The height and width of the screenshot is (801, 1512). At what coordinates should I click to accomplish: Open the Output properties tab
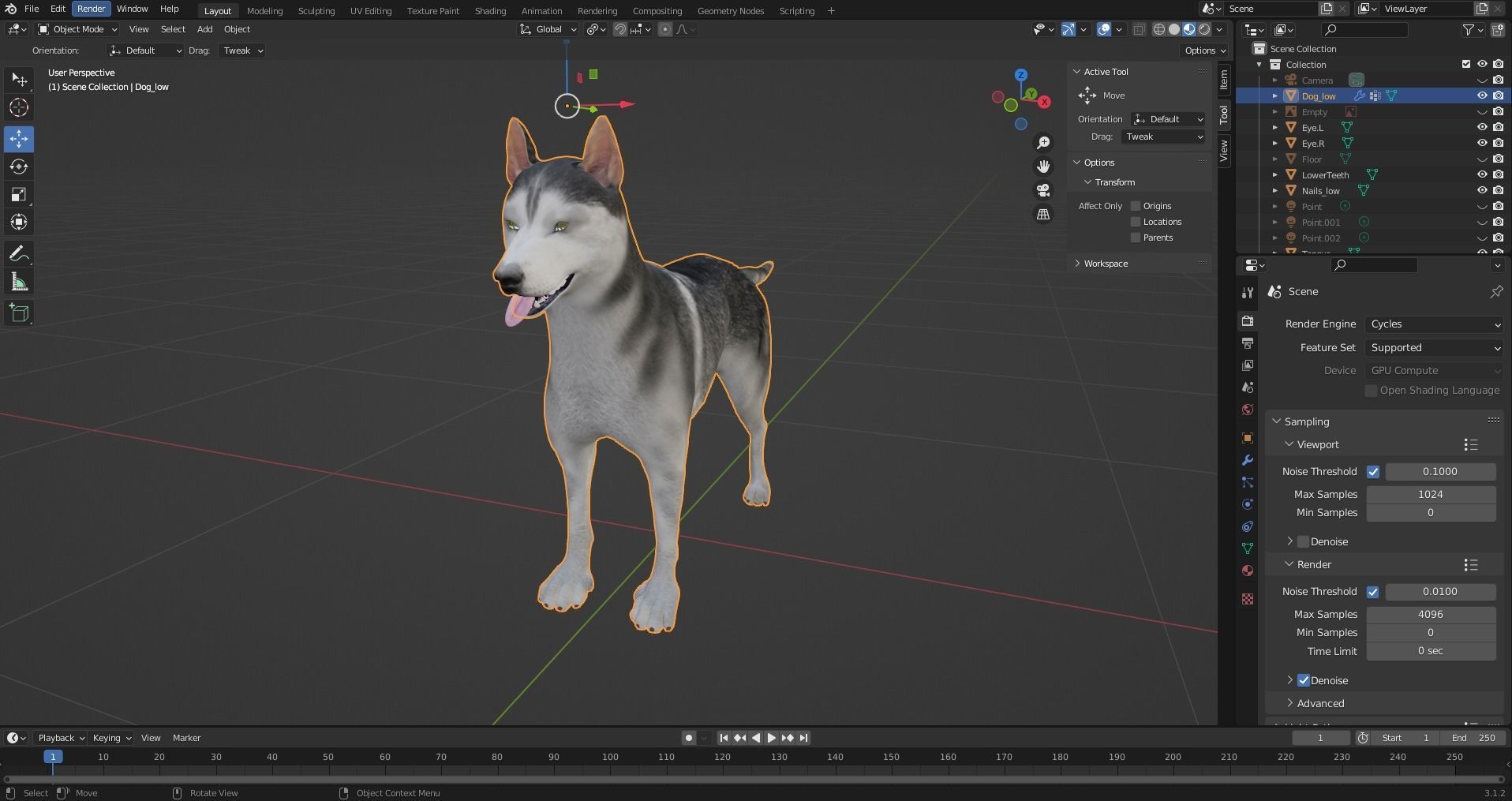coord(1247,343)
